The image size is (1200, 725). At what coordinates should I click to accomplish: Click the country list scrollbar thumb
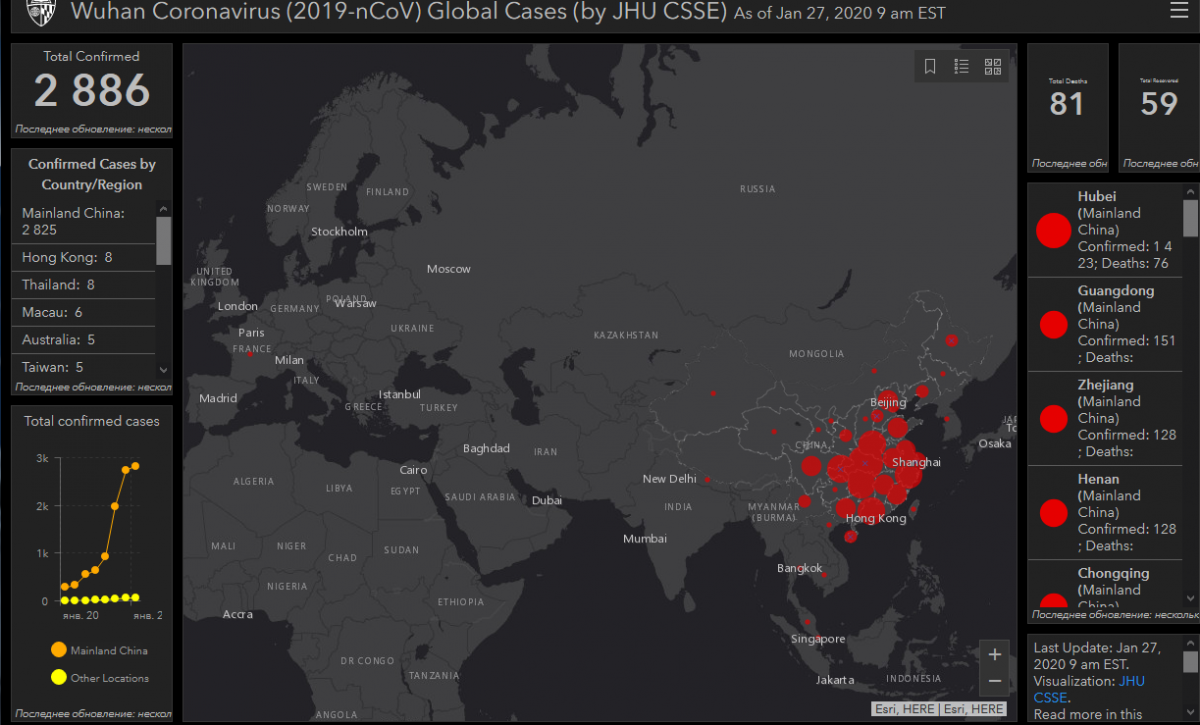click(163, 240)
